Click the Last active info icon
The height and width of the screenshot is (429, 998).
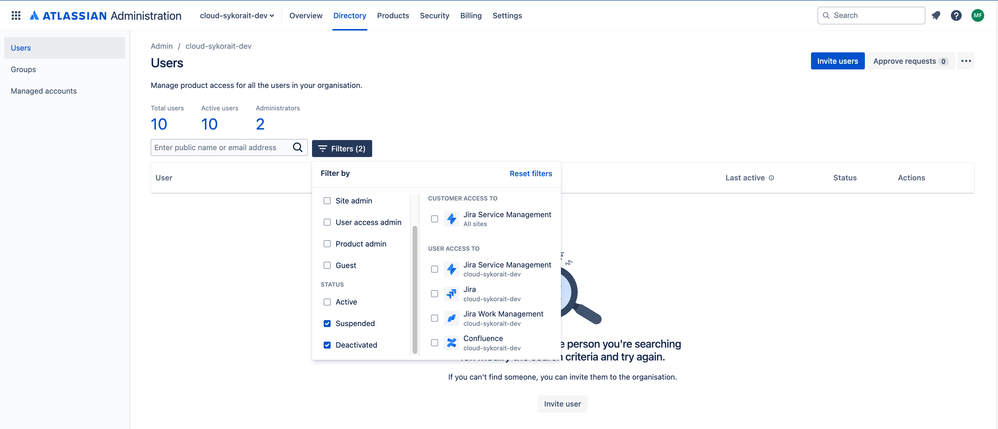click(x=771, y=178)
